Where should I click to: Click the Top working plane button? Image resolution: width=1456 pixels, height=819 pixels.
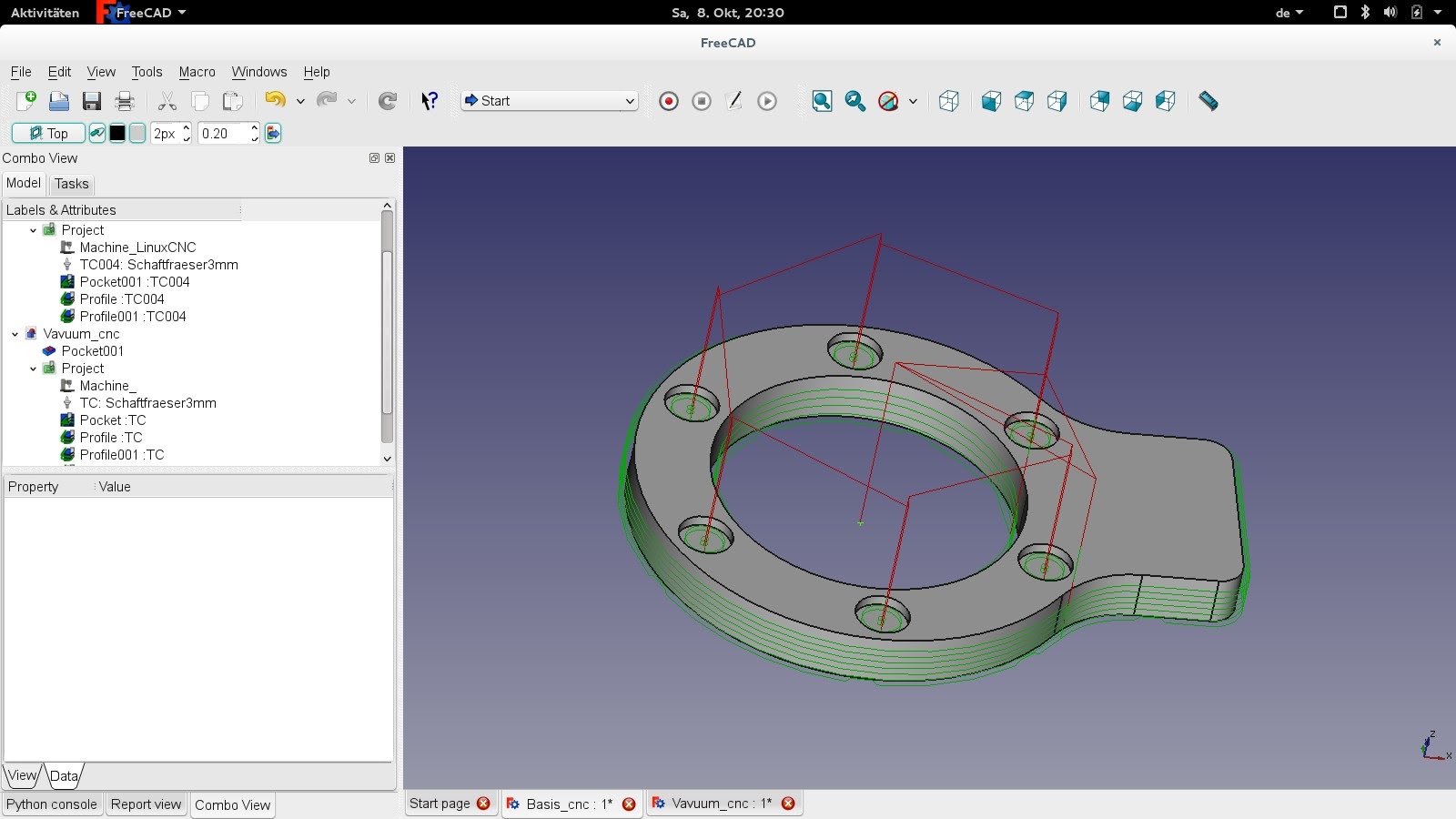tap(48, 134)
